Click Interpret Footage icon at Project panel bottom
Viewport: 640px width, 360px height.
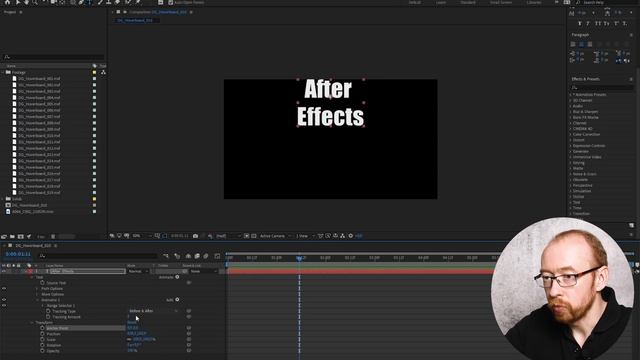pyautogui.click(x=4, y=236)
